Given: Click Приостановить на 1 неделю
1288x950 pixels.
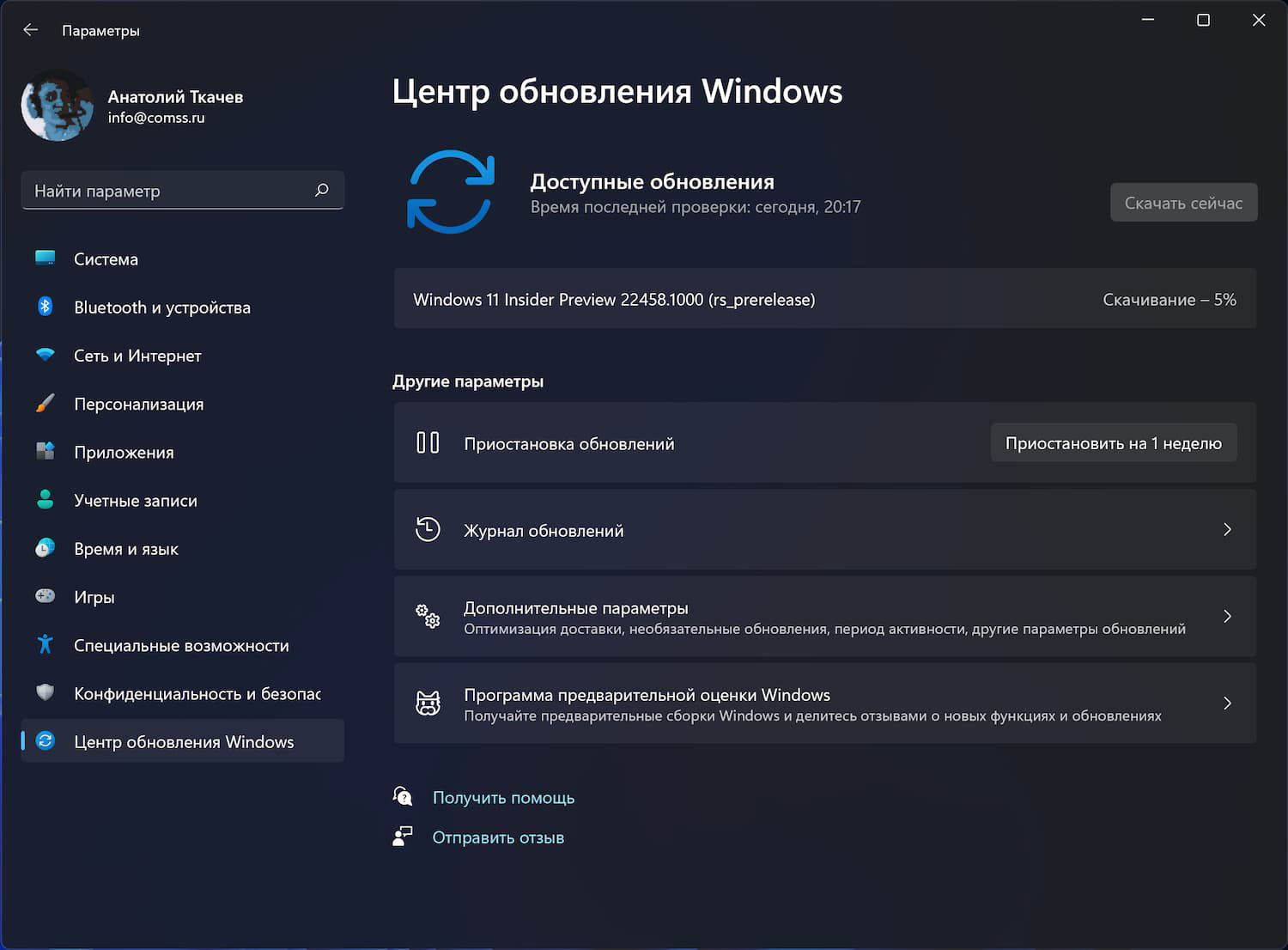Looking at the screenshot, I should pos(1113,442).
